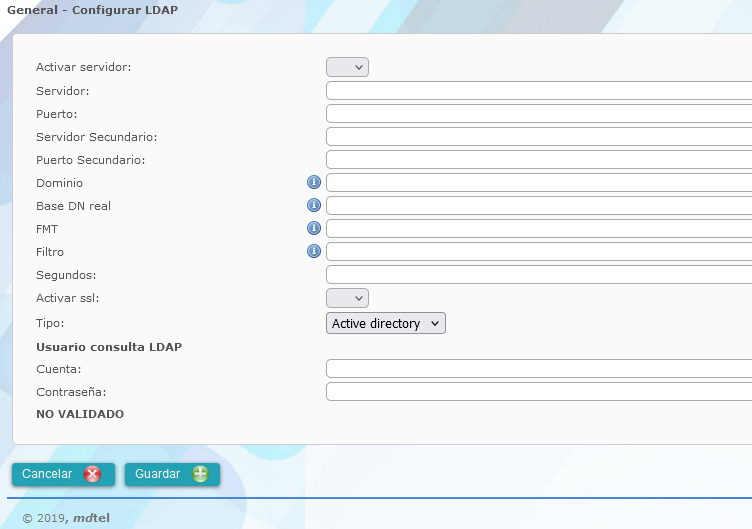Click the Cuenta input field

coord(538,369)
